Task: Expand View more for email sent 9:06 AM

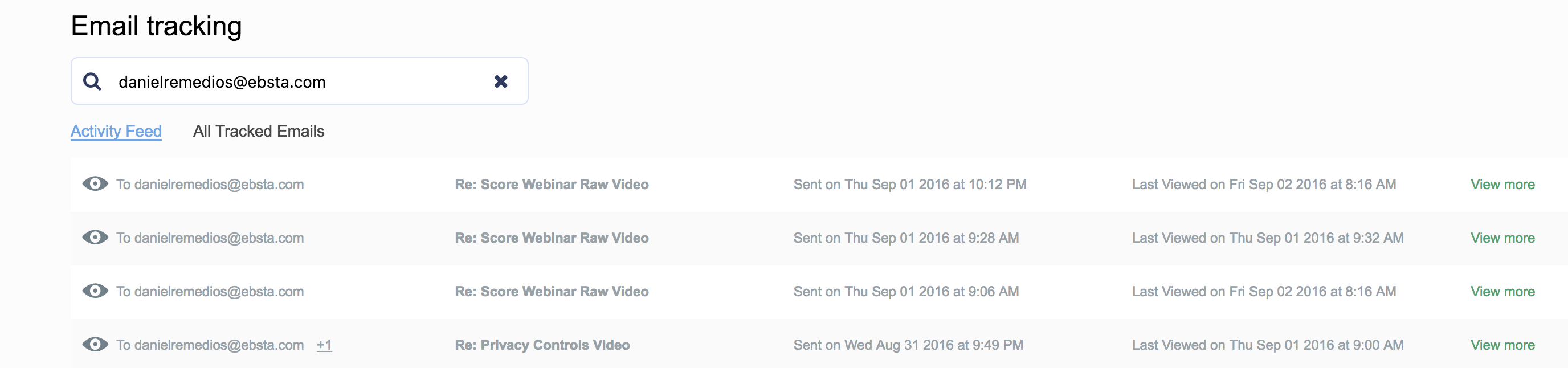Action: 1502,291
